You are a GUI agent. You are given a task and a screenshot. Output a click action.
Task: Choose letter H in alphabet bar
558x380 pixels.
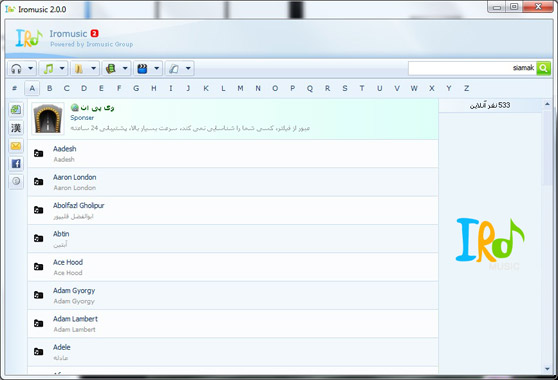coord(154,88)
